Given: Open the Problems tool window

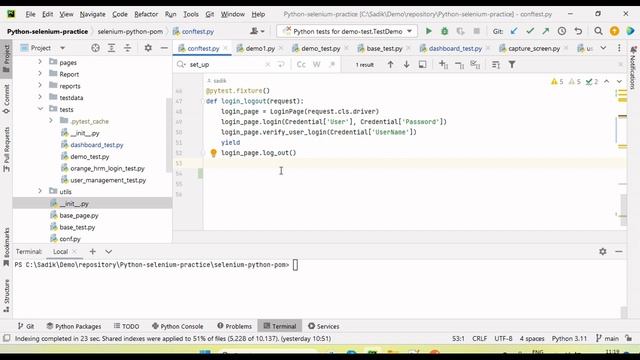Looking at the screenshot, I should tap(234, 326).
